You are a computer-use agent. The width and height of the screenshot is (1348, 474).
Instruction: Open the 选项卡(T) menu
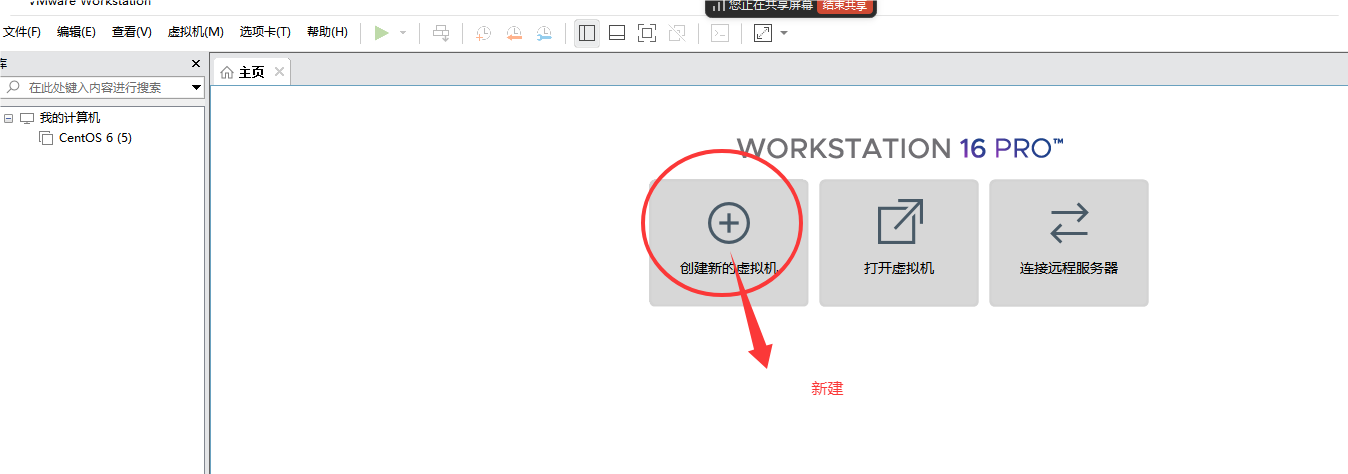265,32
